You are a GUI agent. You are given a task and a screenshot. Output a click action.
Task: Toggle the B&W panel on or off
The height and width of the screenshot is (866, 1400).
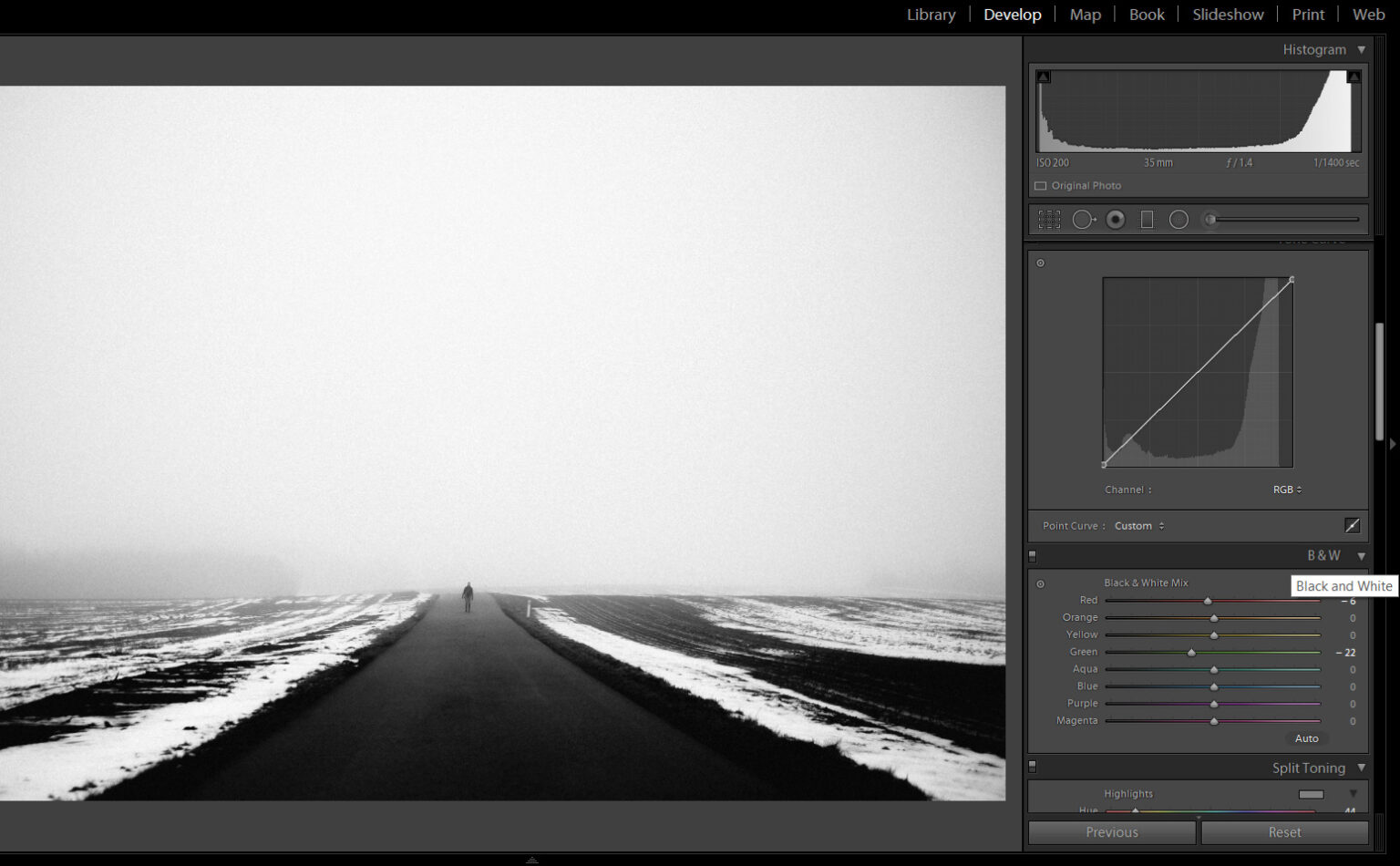click(1032, 555)
